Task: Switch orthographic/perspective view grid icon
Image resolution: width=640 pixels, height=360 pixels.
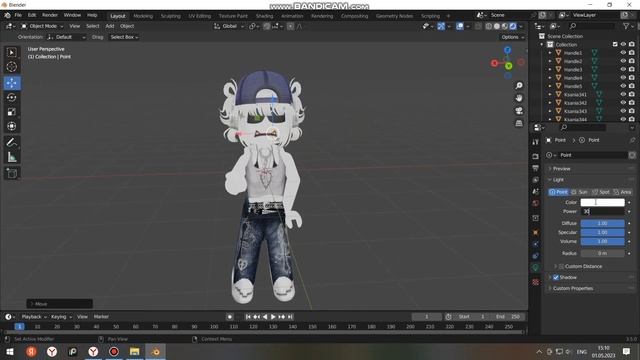Action: click(x=519, y=123)
